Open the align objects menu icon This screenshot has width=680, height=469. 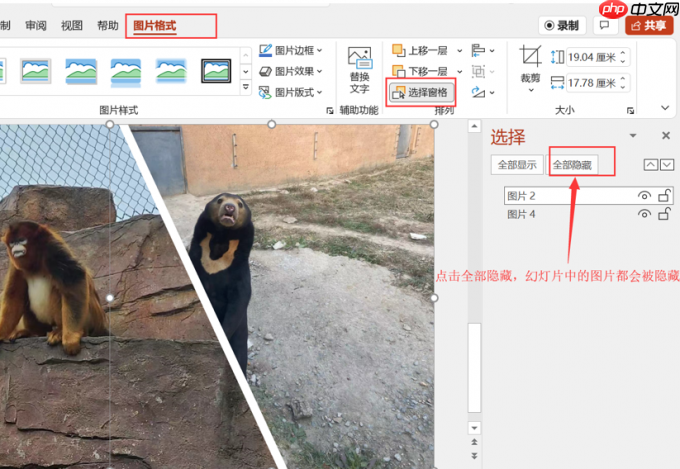483,50
